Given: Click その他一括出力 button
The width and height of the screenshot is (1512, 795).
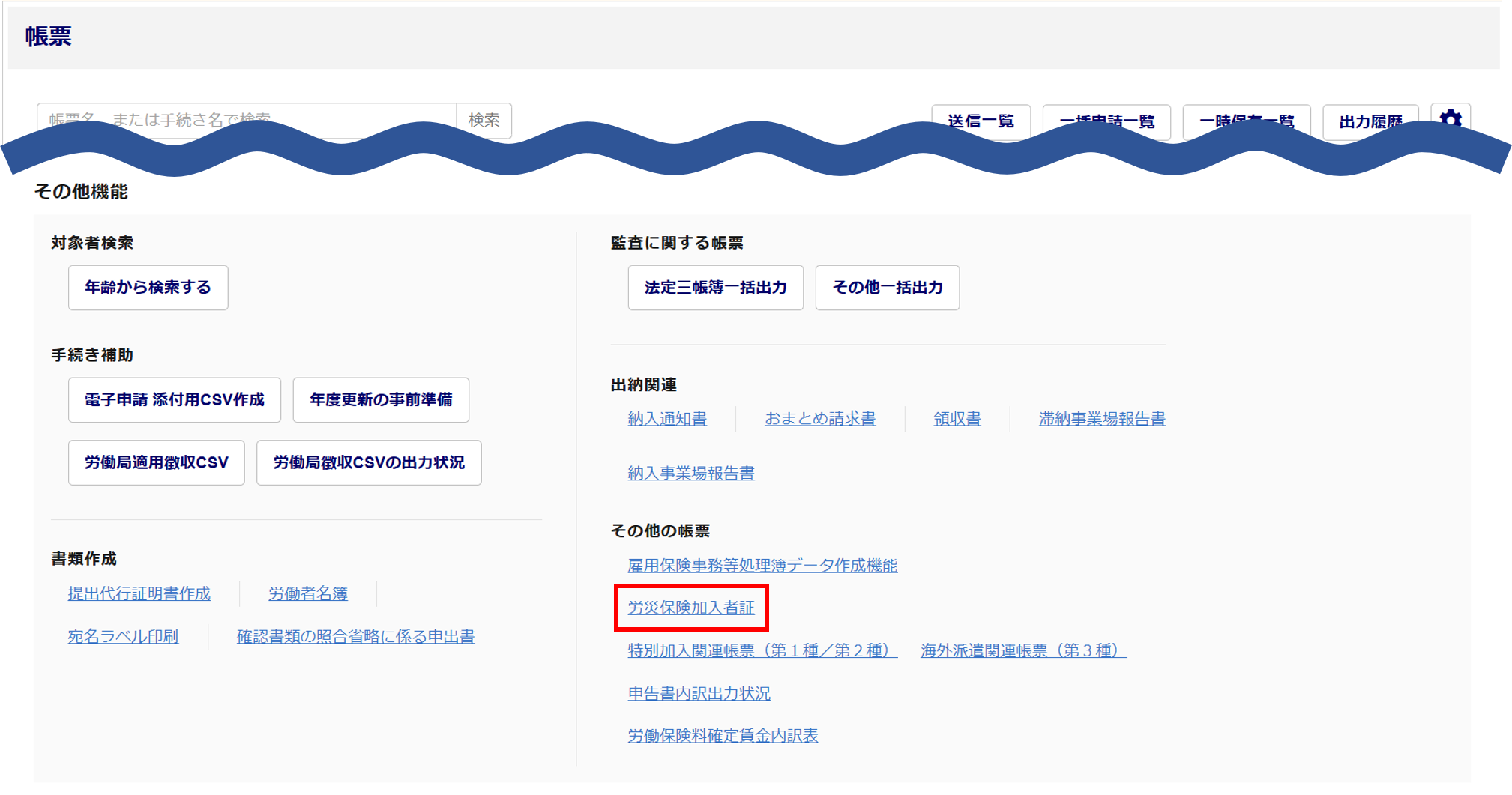Looking at the screenshot, I should pyautogui.click(x=887, y=288).
